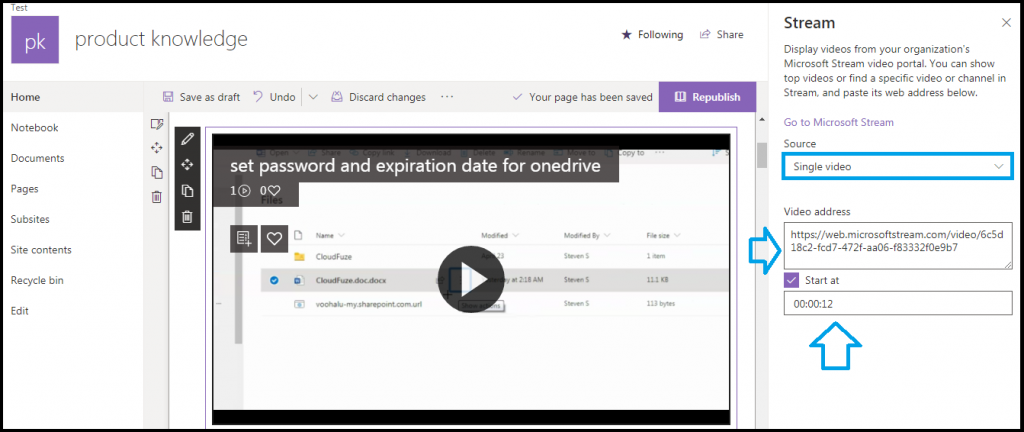1024x432 pixels.
Task: Open the Undo dropdown chevron
Action: click(312, 97)
